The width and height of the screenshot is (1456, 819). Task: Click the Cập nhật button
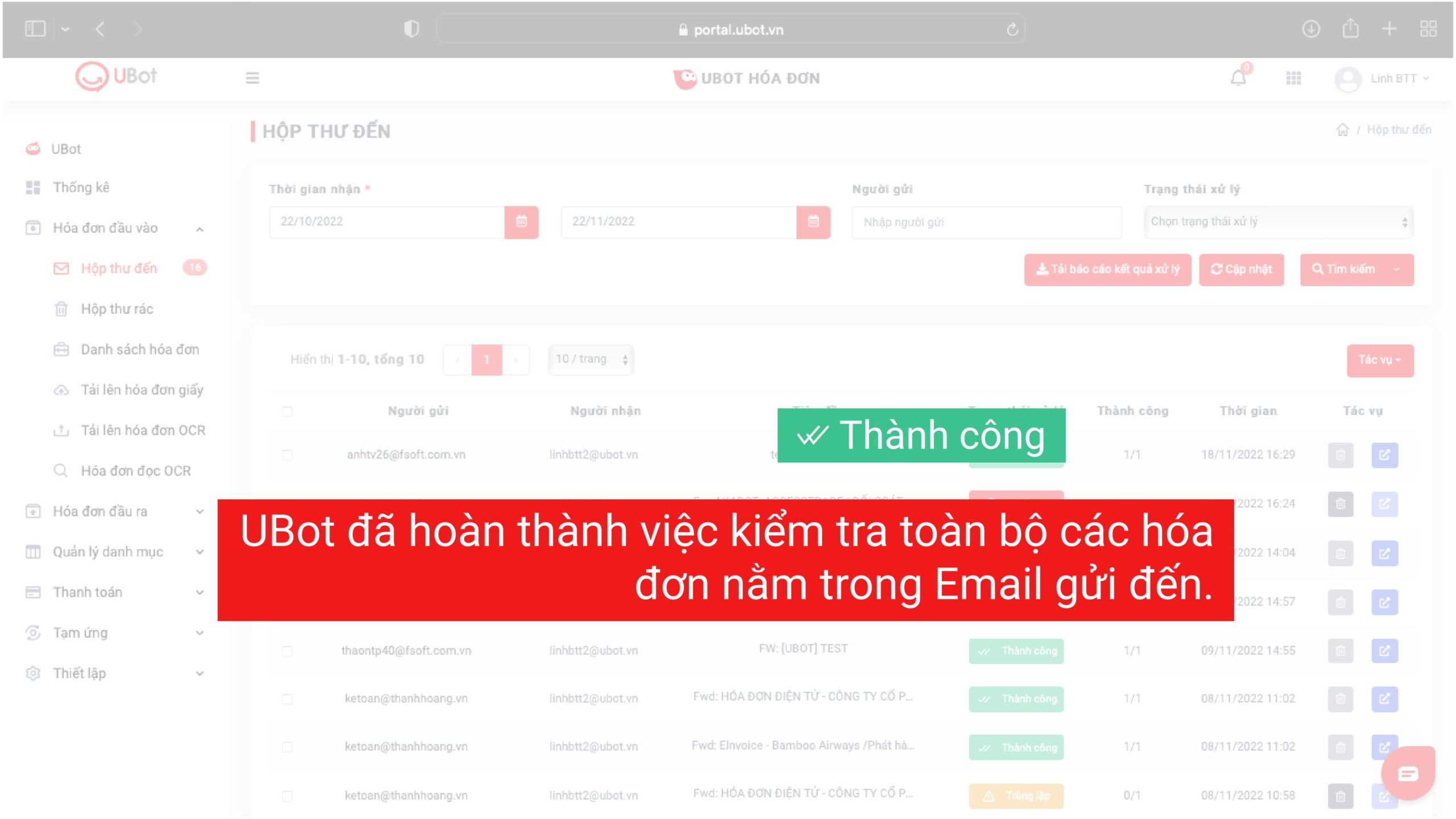[x=1241, y=270]
